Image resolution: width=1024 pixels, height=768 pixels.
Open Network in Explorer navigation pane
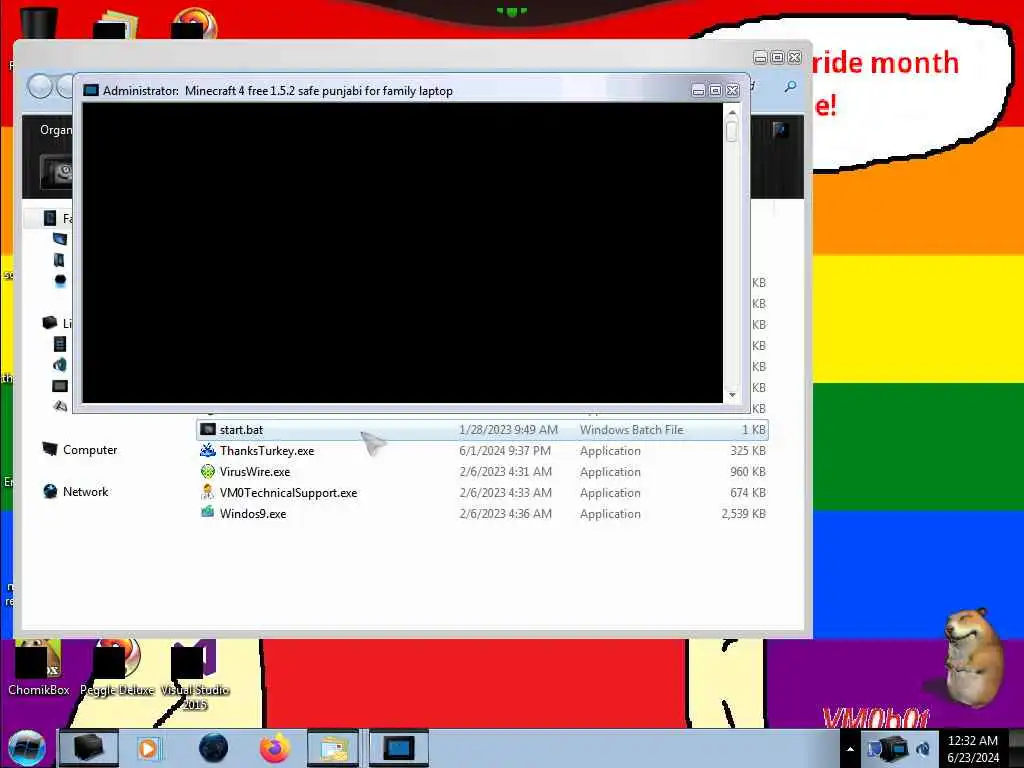pos(86,492)
